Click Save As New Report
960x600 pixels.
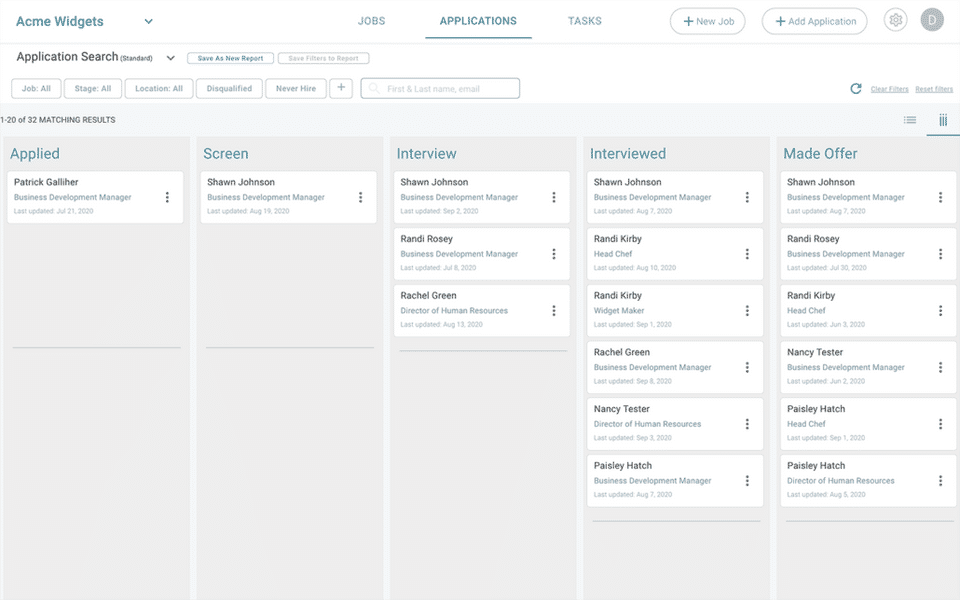pyautogui.click(x=230, y=58)
